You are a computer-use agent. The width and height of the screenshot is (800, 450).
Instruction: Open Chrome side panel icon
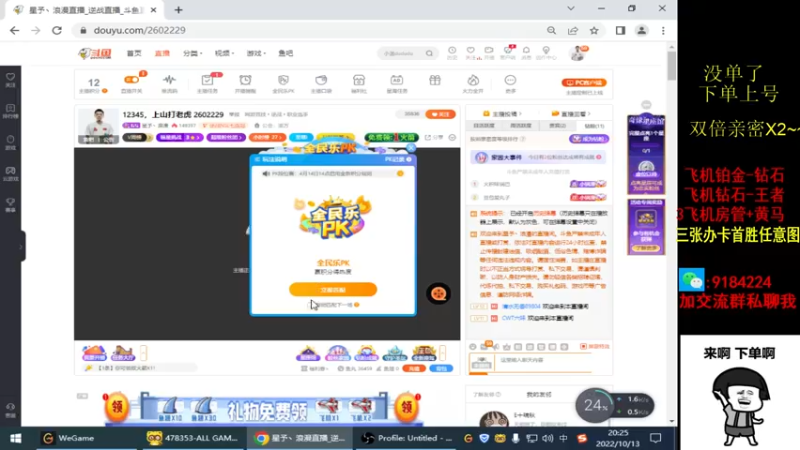[620, 31]
